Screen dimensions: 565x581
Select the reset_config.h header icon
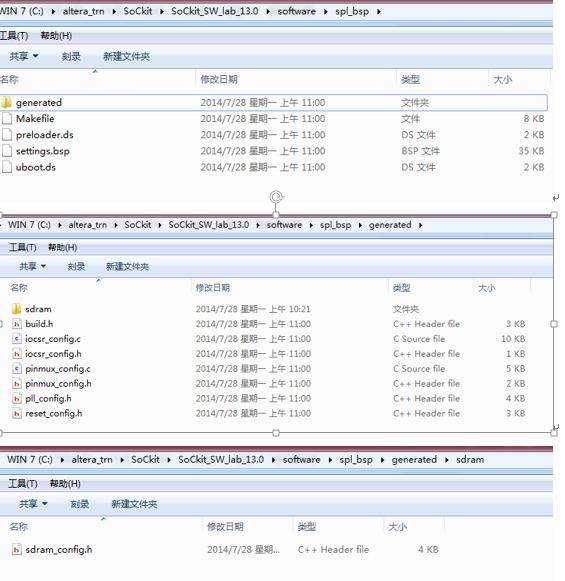(17, 413)
